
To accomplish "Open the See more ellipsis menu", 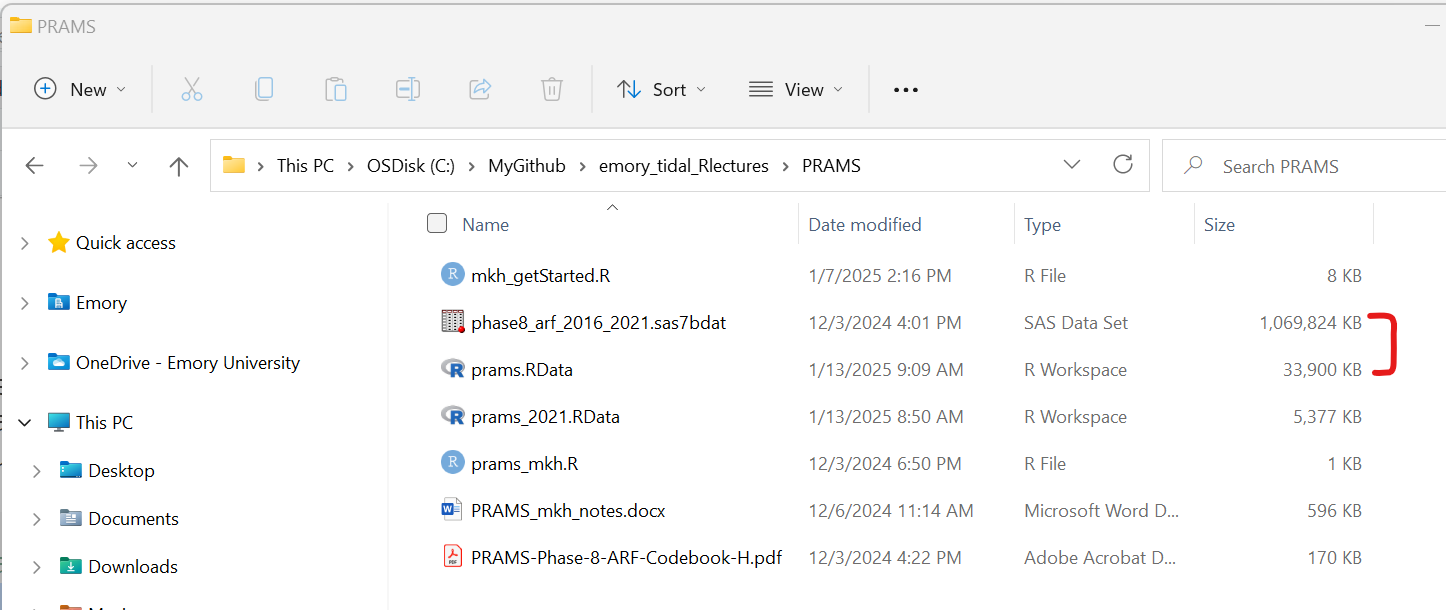I will click(x=905, y=89).
